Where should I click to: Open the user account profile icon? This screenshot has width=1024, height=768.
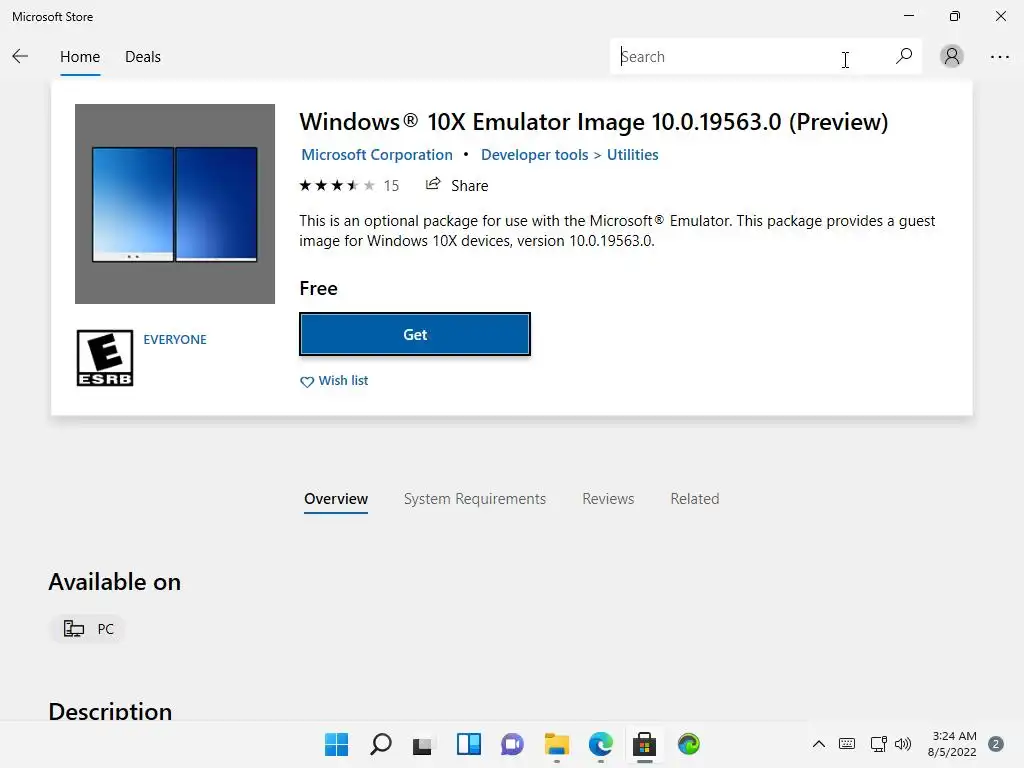[x=952, y=56]
